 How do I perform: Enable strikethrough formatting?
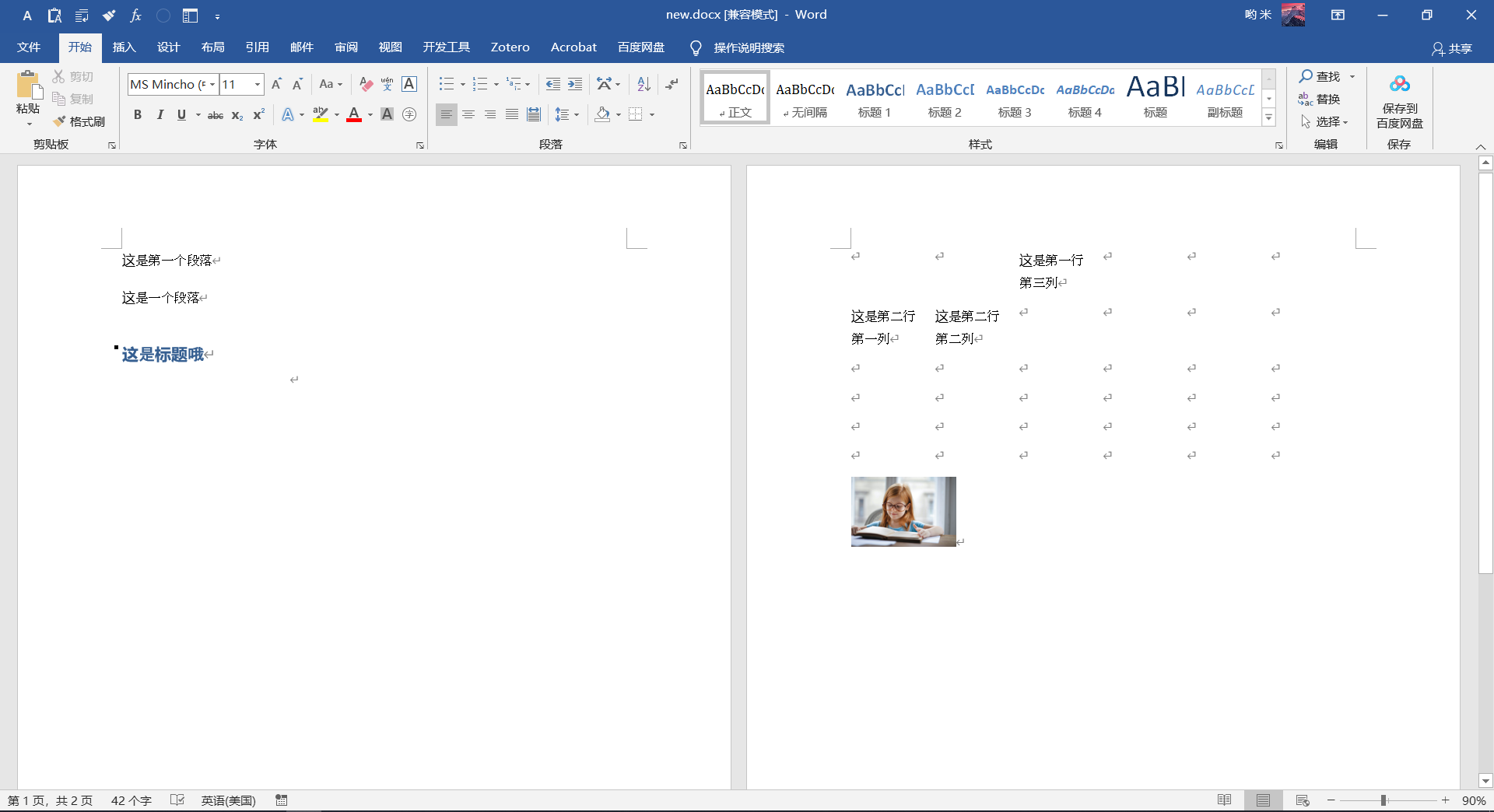[x=215, y=115]
